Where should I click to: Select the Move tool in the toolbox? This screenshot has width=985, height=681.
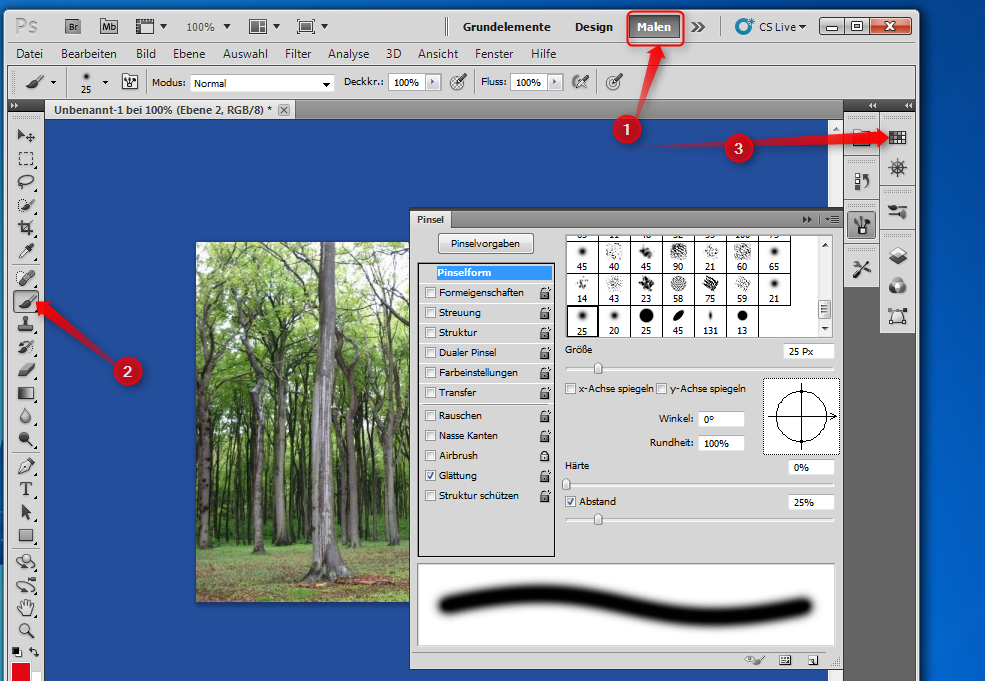tap(25, 134)
